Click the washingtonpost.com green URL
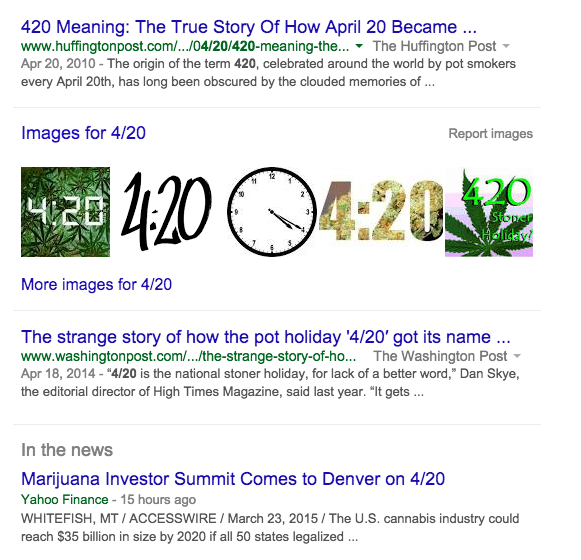The height and width of the screenshot is (560, 581). click(189, 356)
